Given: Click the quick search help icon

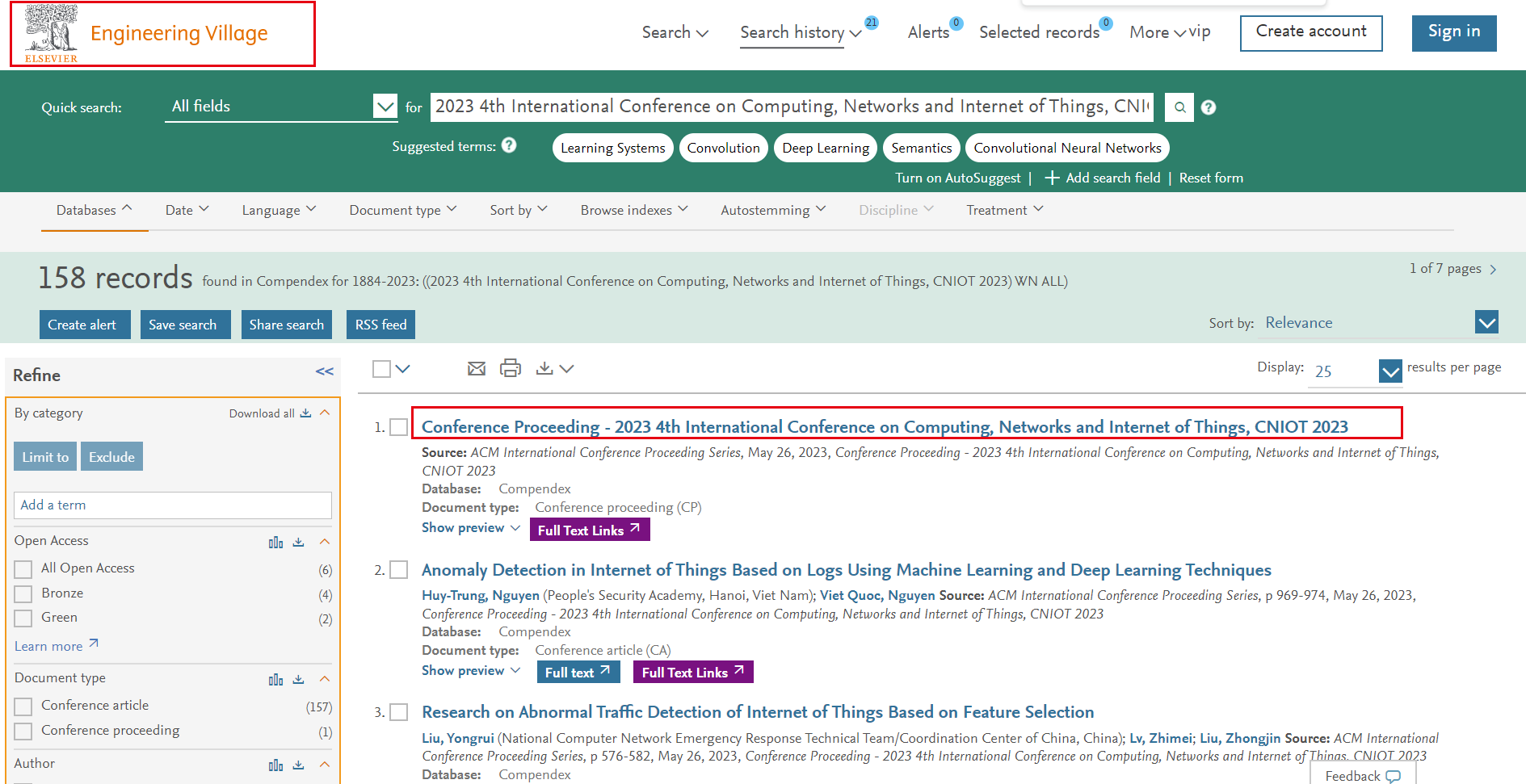Looking at the screenshot, I should click(x=1209, y=107).
